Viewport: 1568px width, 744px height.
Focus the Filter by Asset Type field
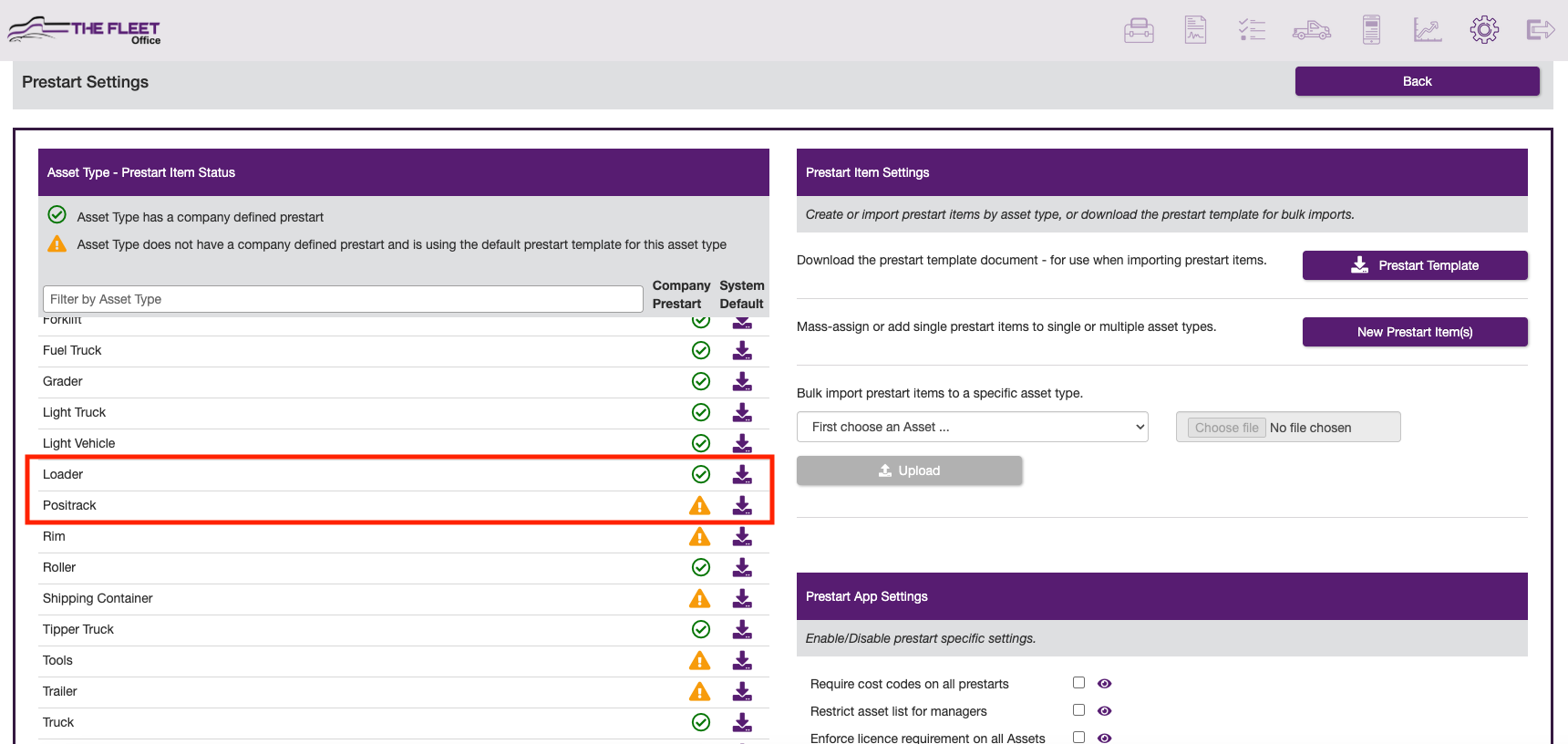(343, 299)
